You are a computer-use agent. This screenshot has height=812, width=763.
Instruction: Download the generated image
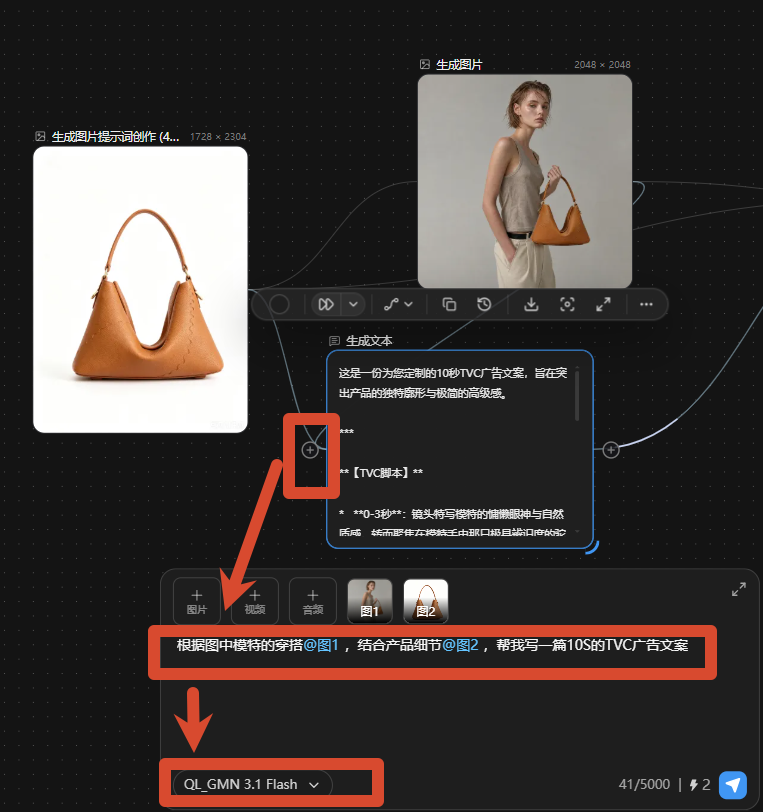pos(531,304)
